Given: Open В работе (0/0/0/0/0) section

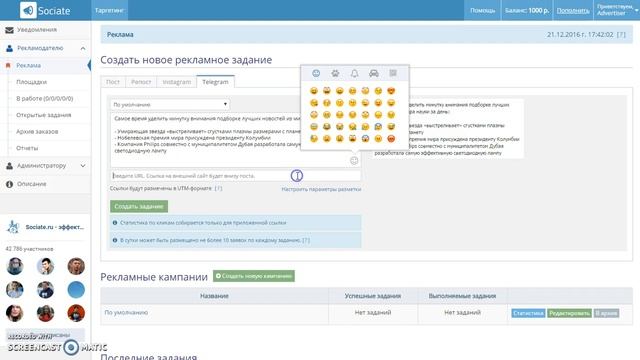Looking at the screenshot, I should pos(45,98).
